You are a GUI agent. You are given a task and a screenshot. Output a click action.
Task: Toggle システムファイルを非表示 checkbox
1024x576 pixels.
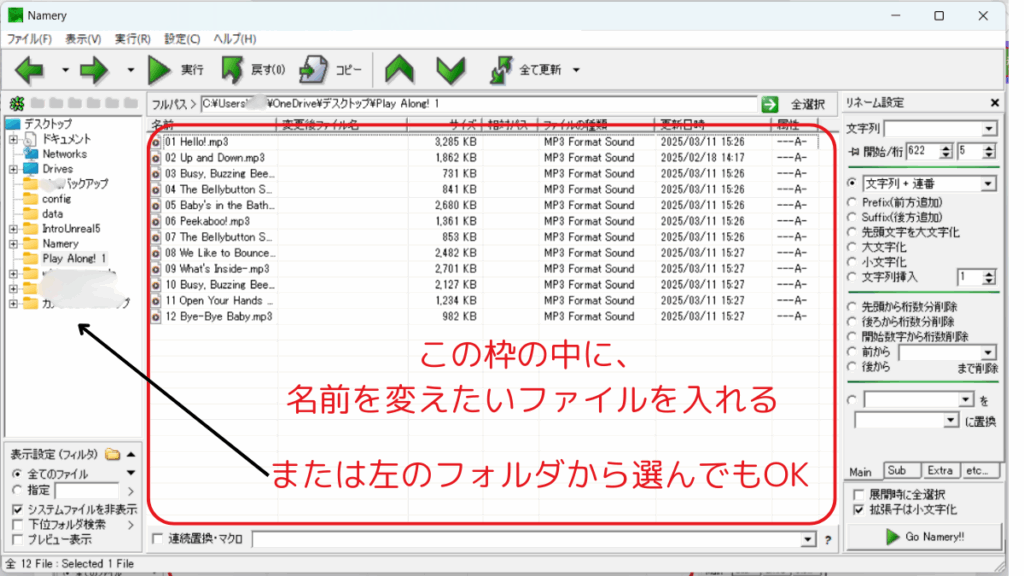[x=18, y=508]
